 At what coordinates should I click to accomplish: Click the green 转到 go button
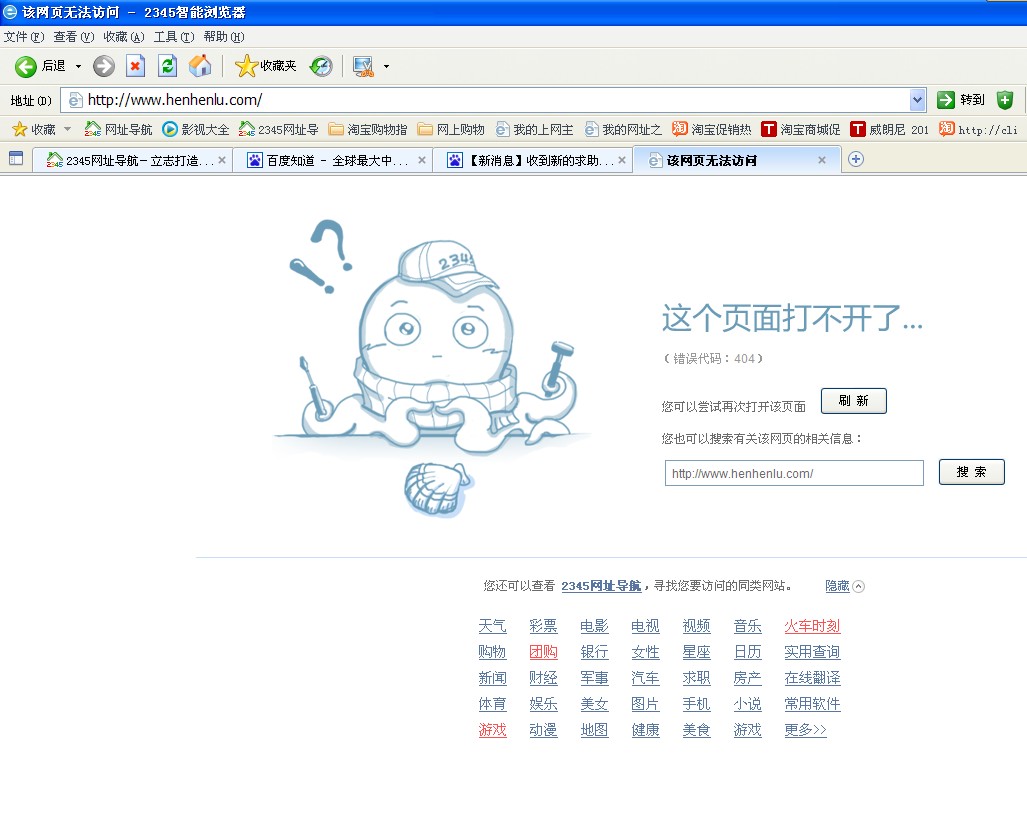tap(960, 100)
